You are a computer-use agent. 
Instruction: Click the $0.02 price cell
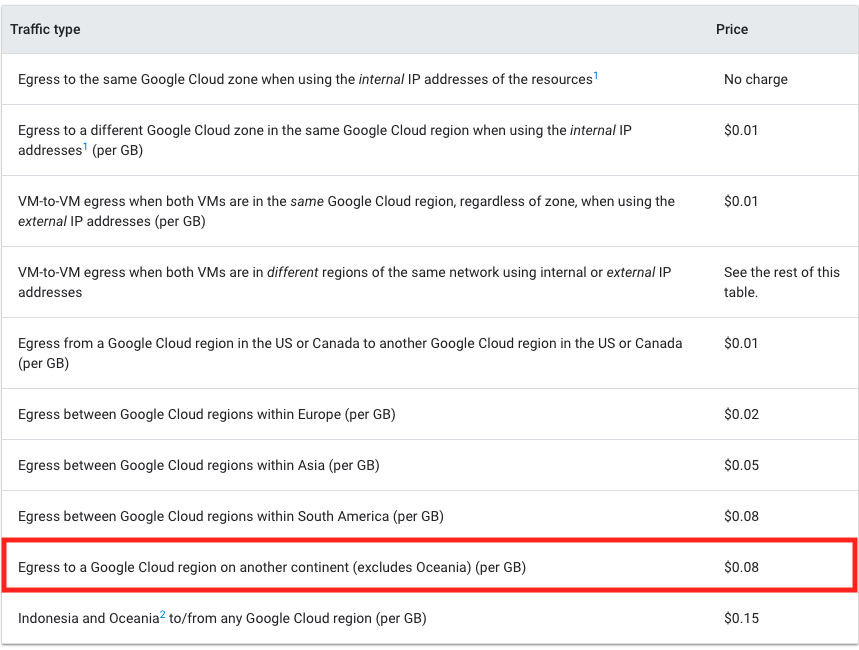(741, 414)
